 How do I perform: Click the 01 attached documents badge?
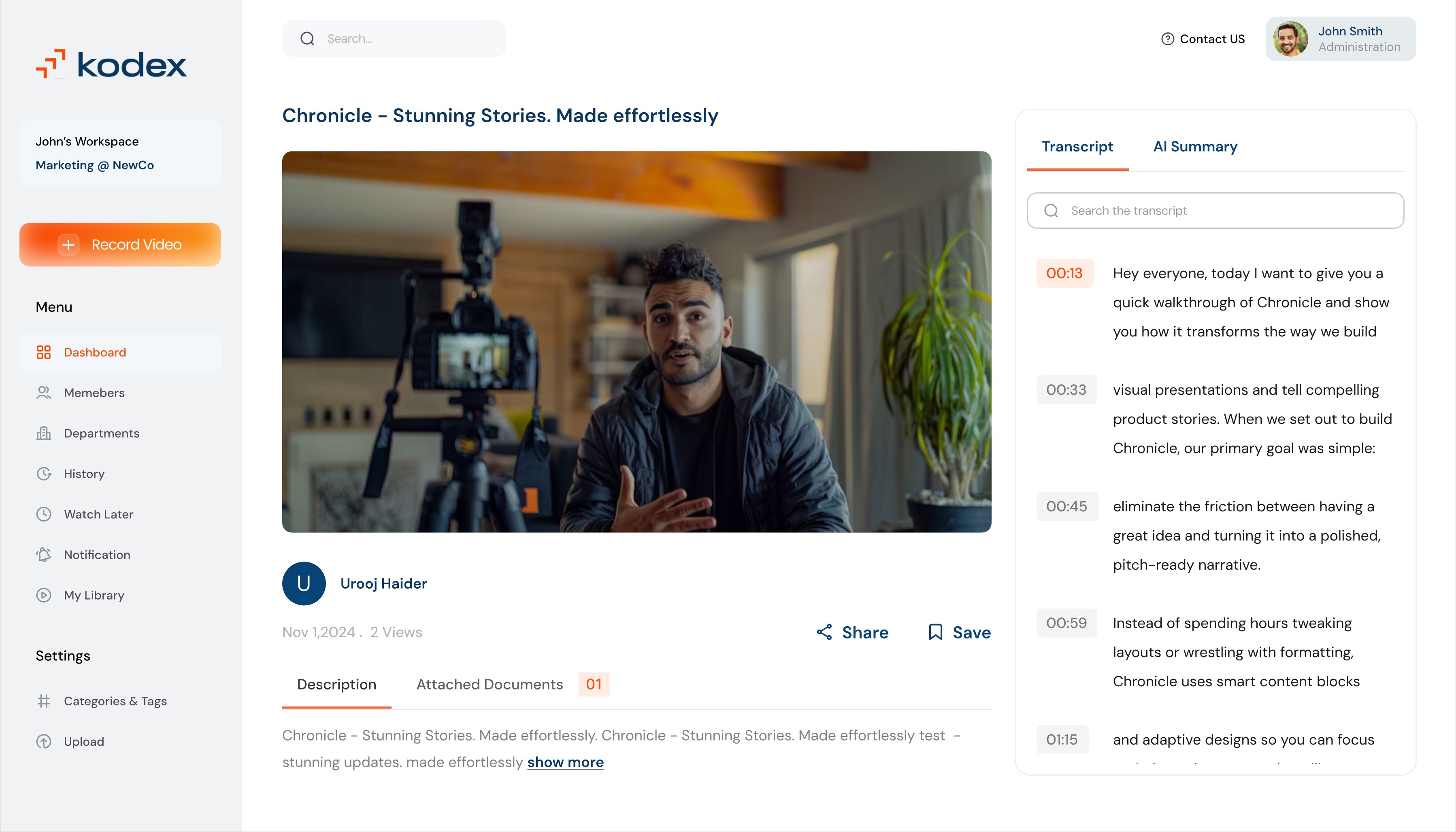pyautogui.click(x=594, y=685)
